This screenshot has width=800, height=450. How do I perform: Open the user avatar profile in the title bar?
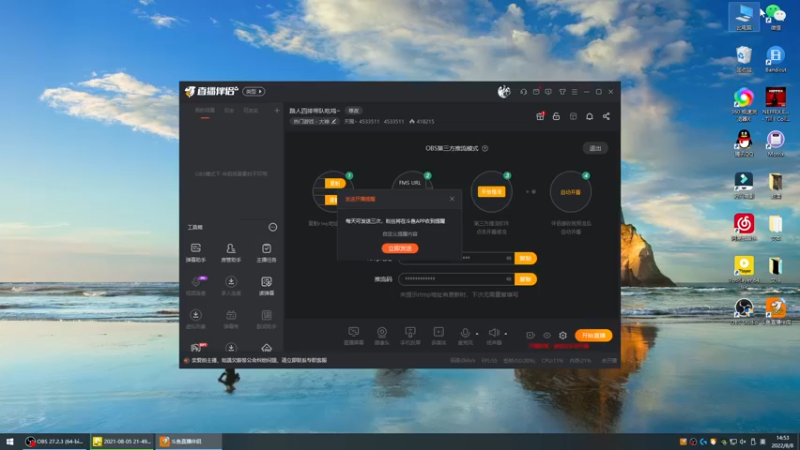[504, 92]
